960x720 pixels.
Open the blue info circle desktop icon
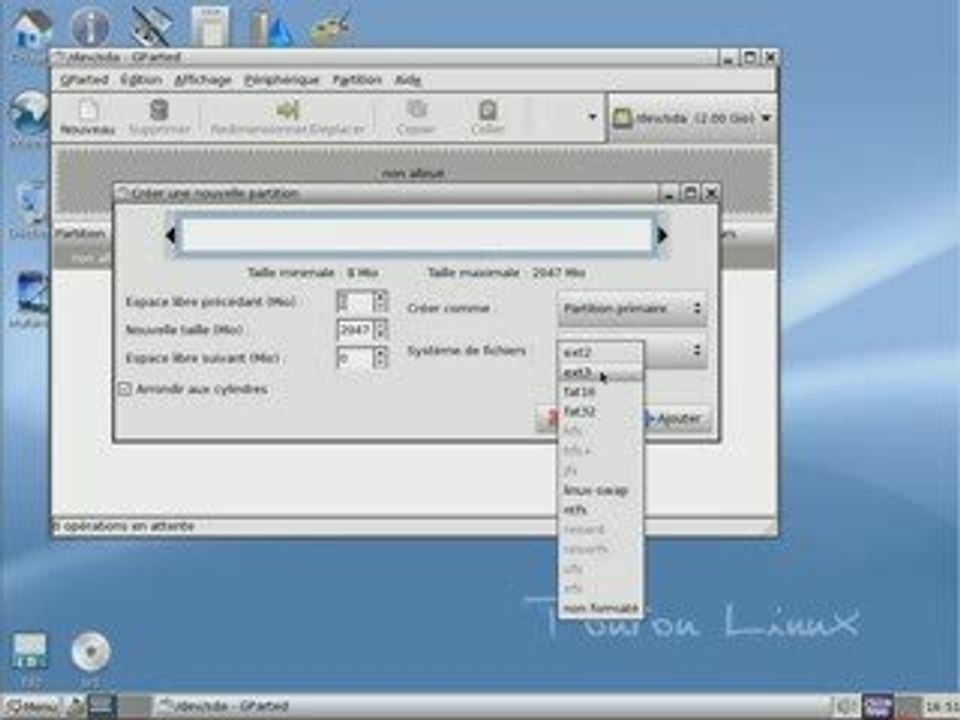tap(91, 27)
